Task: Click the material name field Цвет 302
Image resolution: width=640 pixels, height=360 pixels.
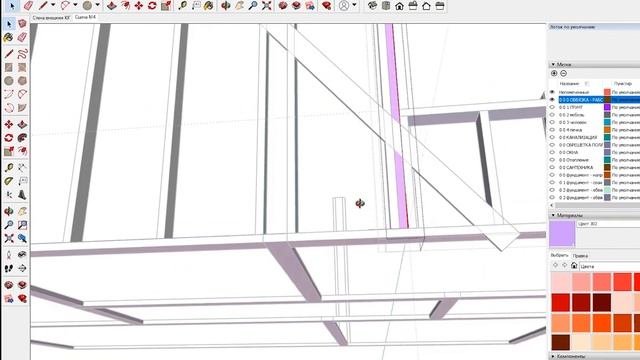Action: click(608, 224)
